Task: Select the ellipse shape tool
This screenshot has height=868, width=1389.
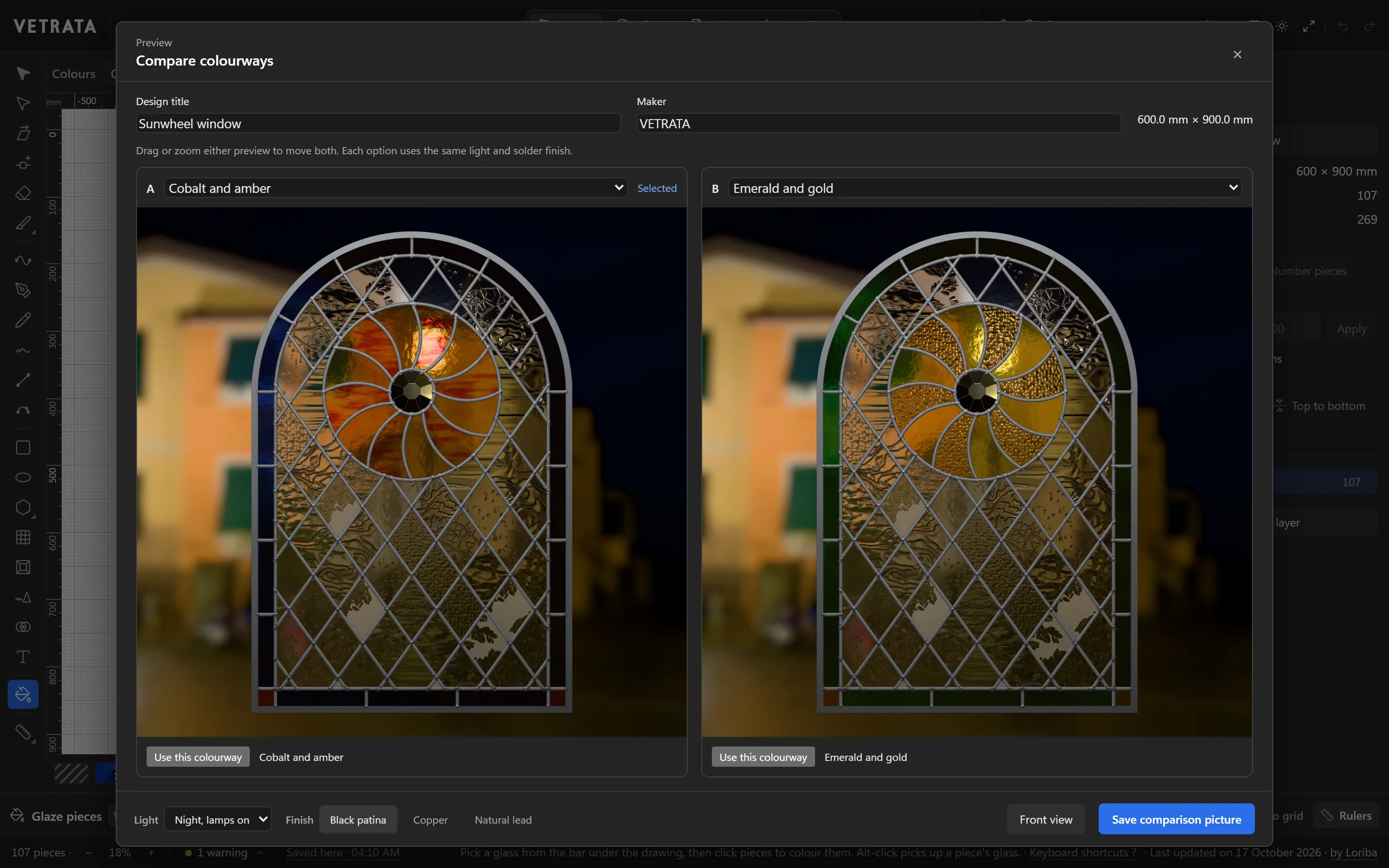Action: pyautogui.click(x=23, y=477)
